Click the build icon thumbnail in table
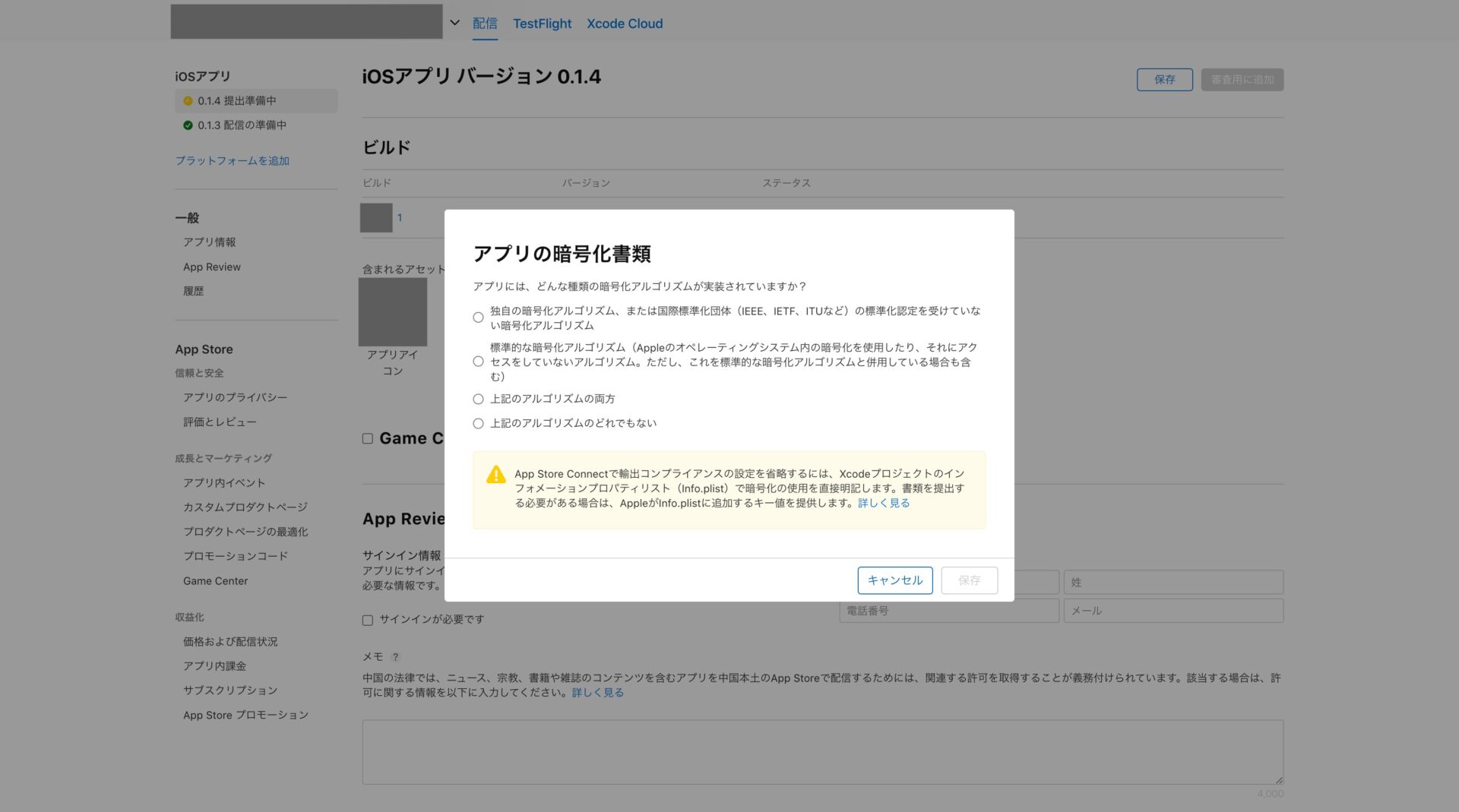 tap(376, 218)
